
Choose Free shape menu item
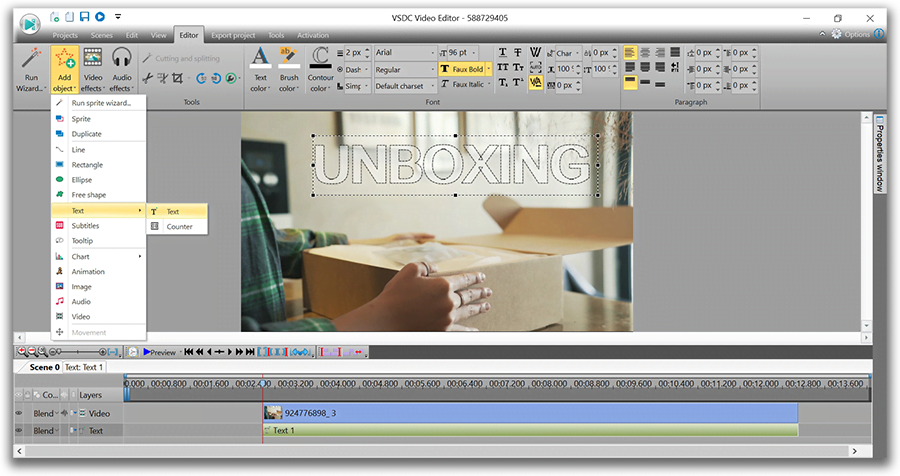pos(99,195)
